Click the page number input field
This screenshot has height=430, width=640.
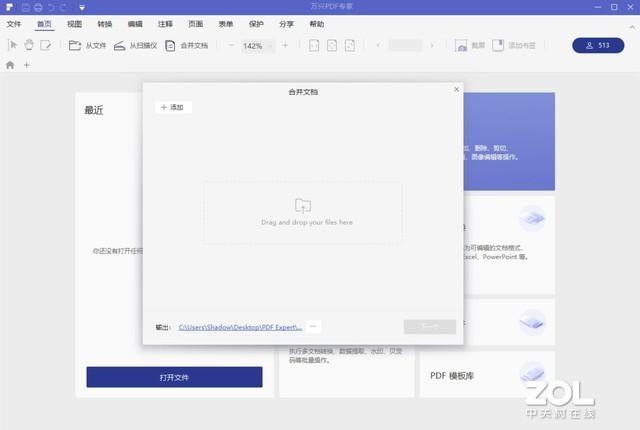click(x=405, y=45)
